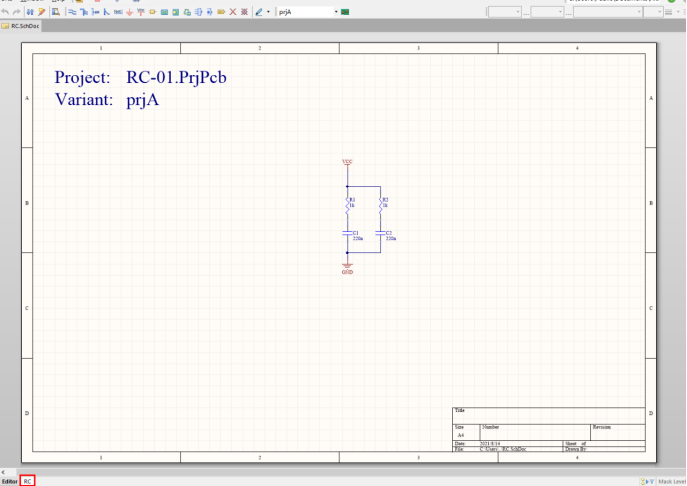This screenshot has height=486, width=687.
Task: Click the Title field in title block
Action: (549, 415)
